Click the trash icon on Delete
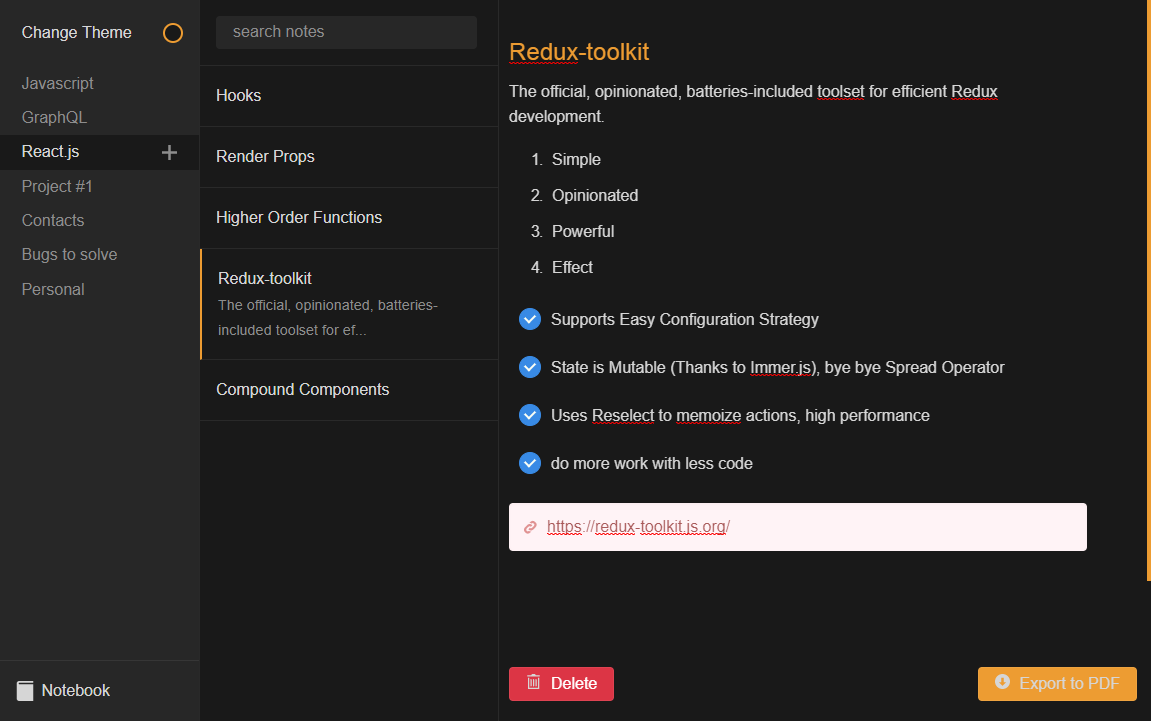Image resolution: width=1151 pixels, height=721 pixels. click(x=534, y=682)
